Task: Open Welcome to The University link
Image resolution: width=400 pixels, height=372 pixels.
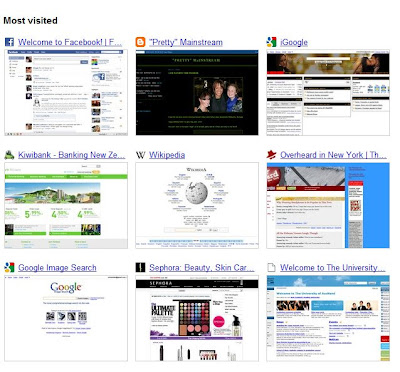Action: click(333, 268)
